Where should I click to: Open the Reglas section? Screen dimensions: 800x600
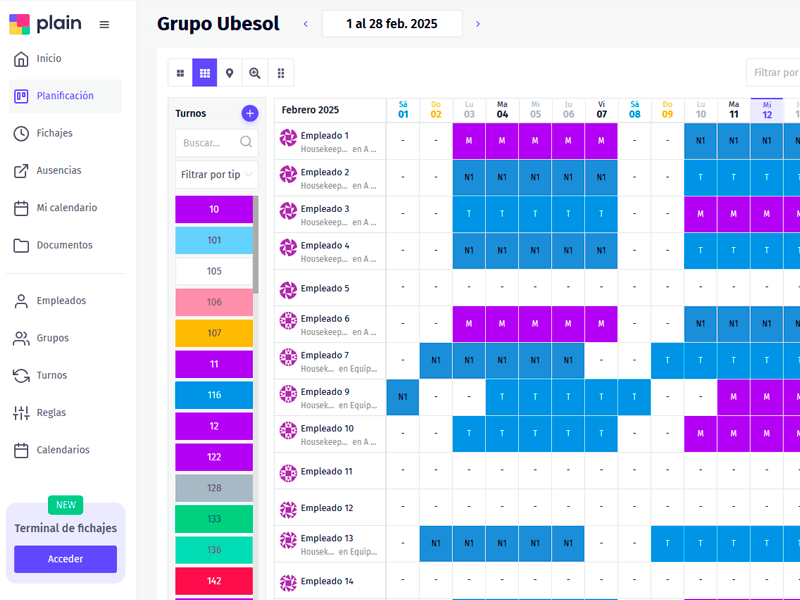[x=51, y=413]
